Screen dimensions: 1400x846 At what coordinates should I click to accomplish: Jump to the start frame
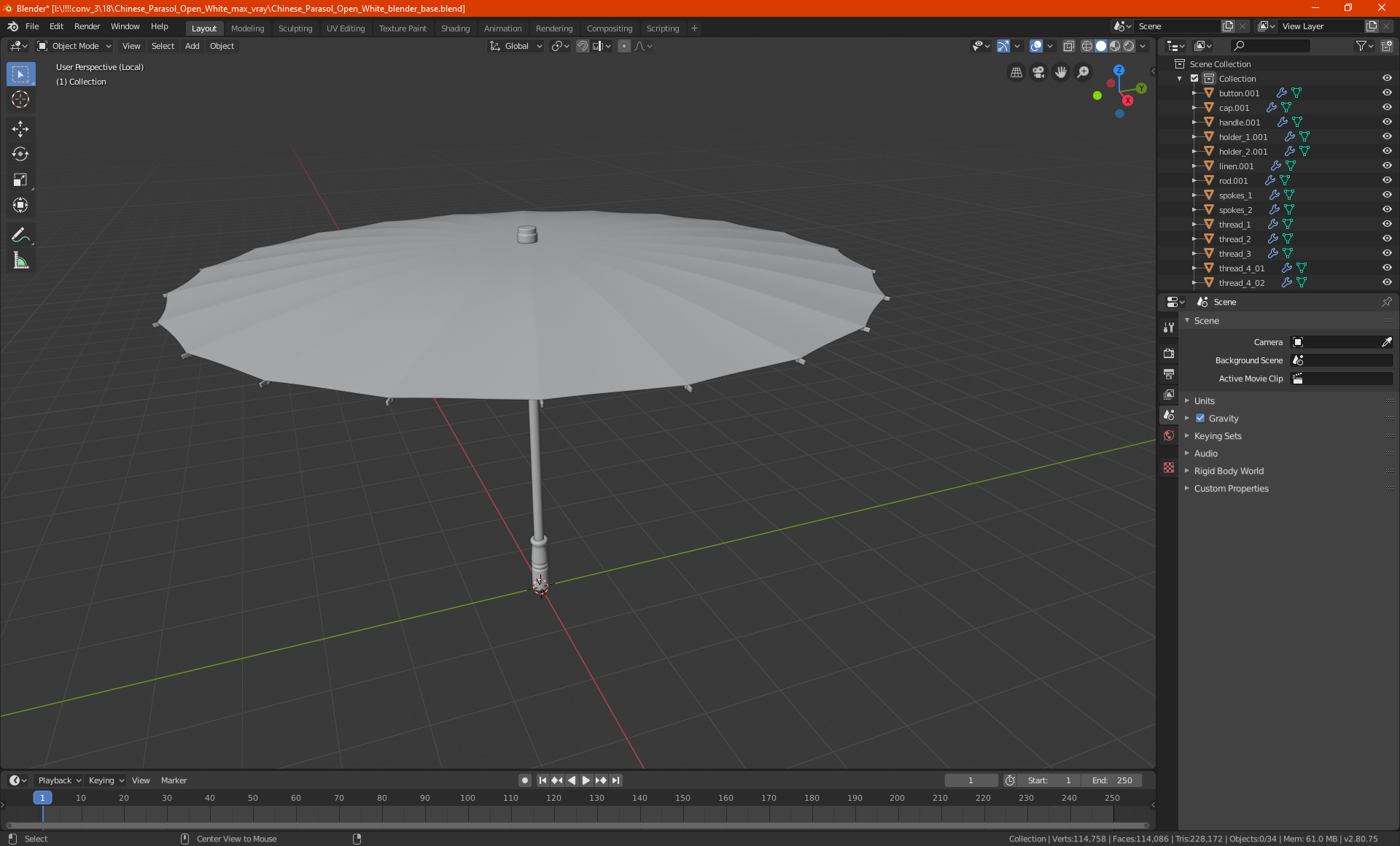542,780
